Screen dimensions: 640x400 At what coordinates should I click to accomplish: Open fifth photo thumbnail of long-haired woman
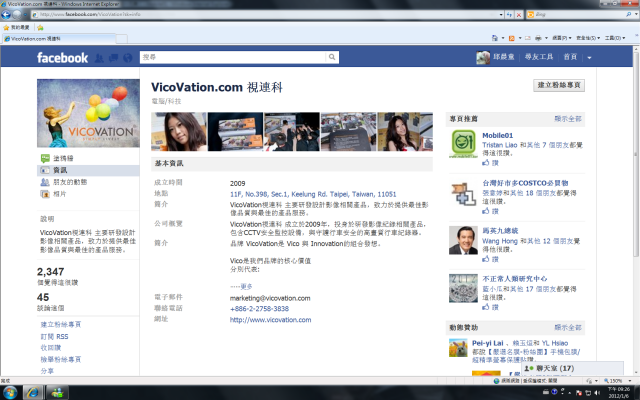click(405, 132)
